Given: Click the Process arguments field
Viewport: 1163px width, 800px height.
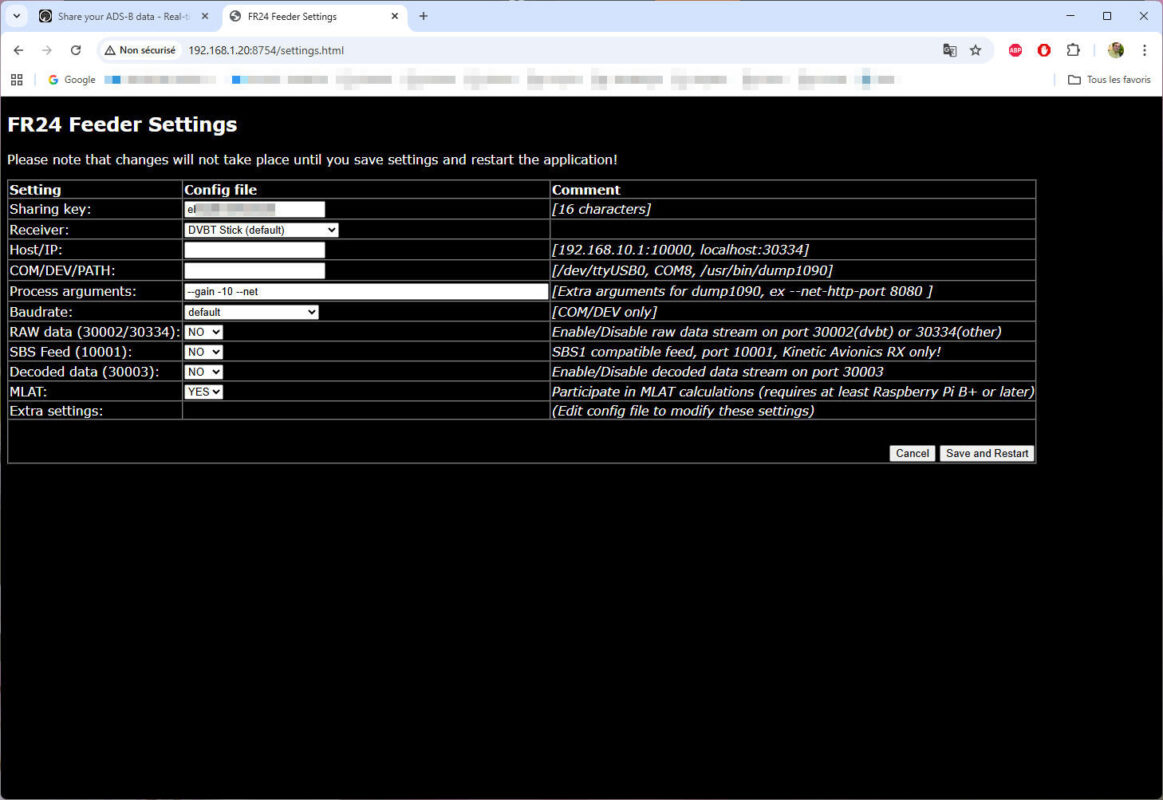Looking at the screenshot, I should click(366, 291).
